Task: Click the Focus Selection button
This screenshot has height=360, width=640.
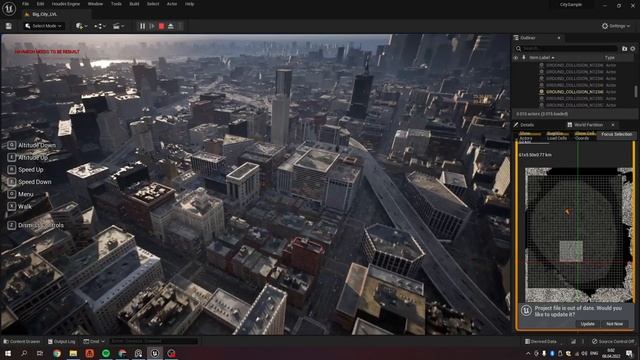Action: pyautogui.click(x=616, y=134)
